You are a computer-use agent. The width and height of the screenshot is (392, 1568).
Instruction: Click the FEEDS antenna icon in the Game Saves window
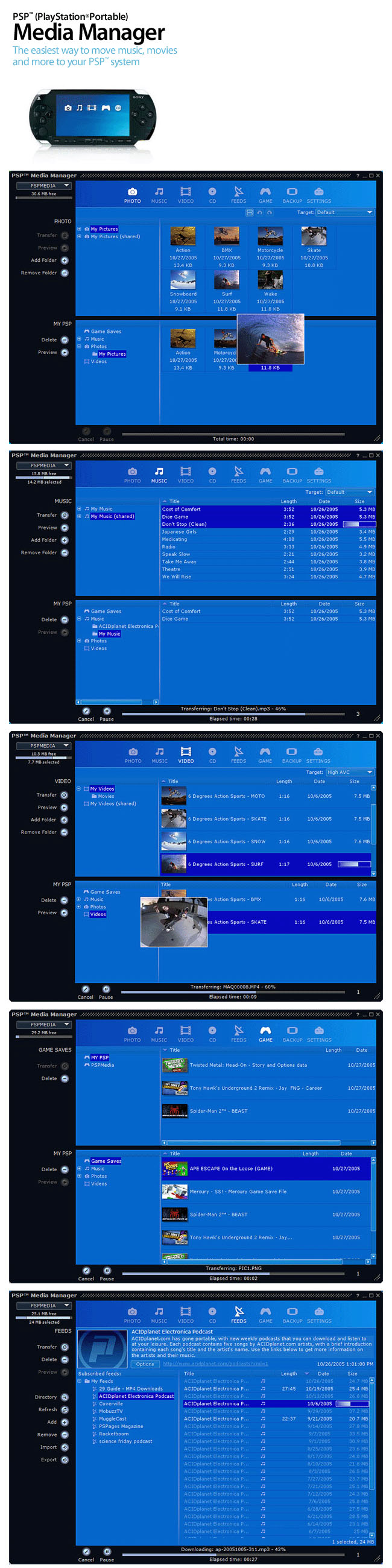coord(239,1030)
